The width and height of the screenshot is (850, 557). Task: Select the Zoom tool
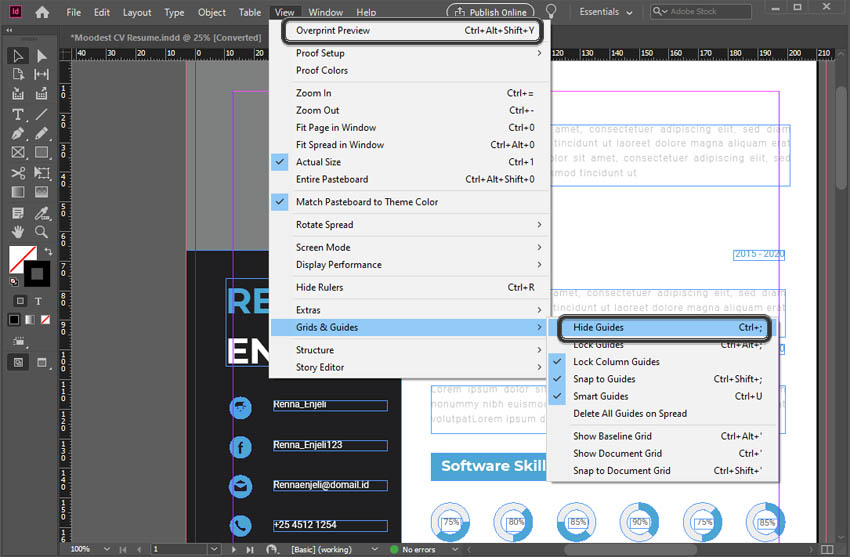pos(42,232)
